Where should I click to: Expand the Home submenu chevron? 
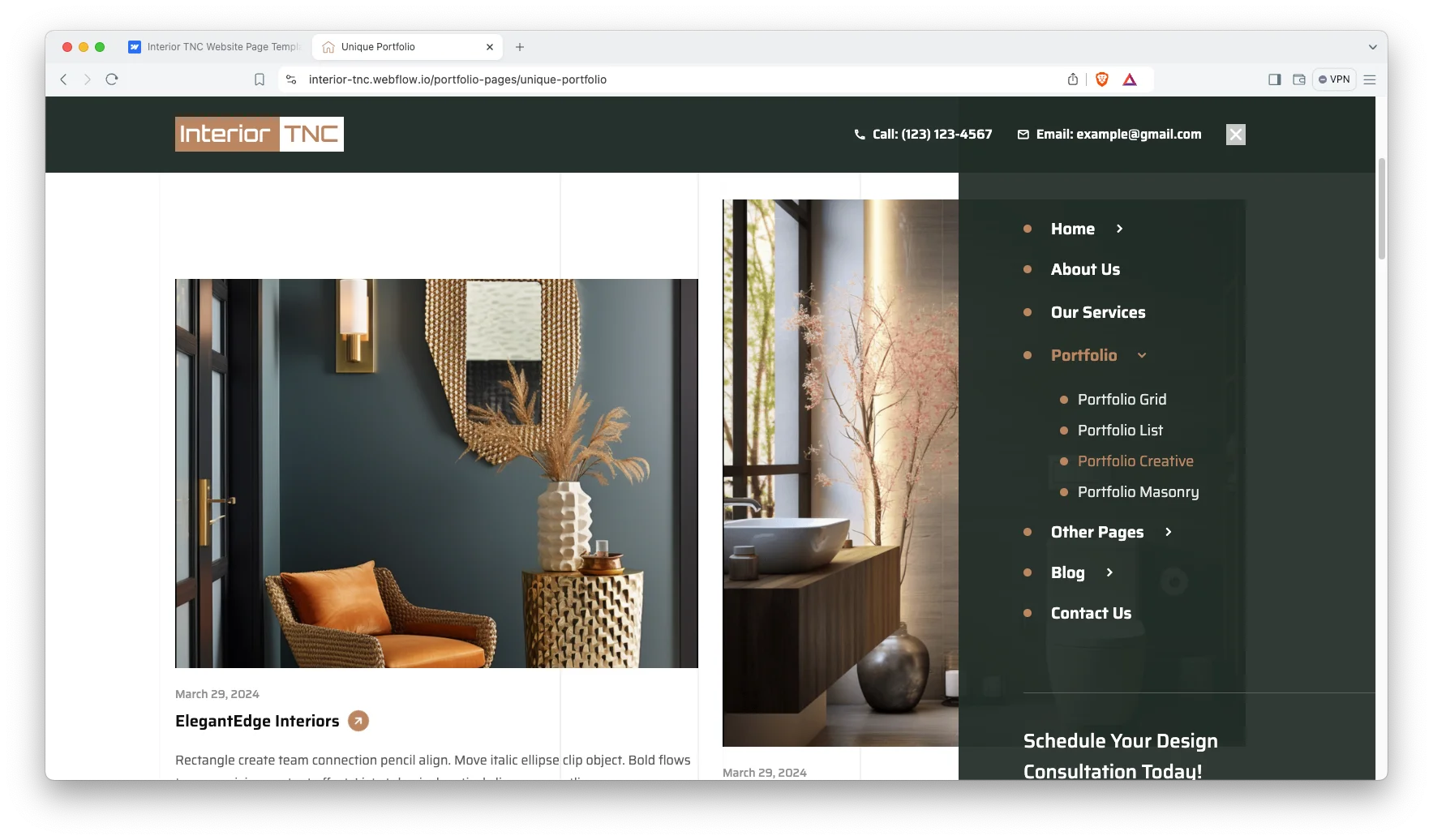coord(1119,229)
